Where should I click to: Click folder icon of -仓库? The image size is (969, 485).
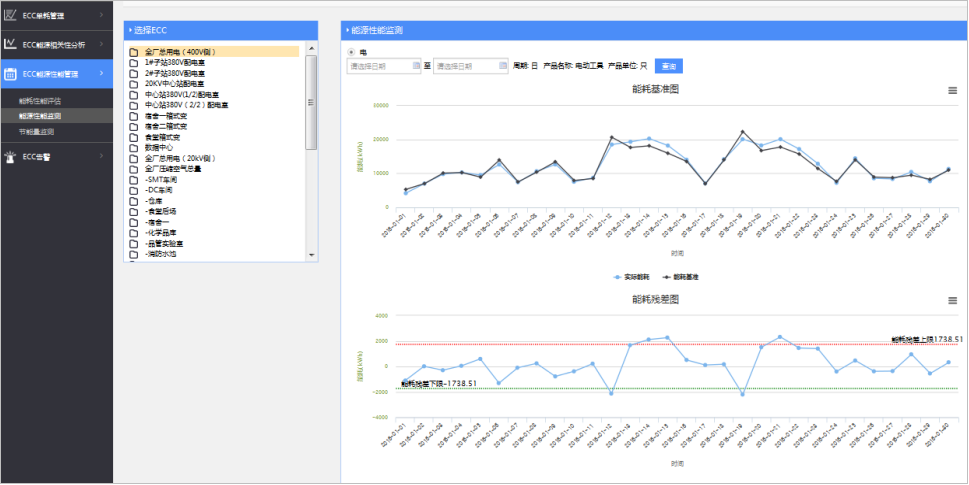133,201
